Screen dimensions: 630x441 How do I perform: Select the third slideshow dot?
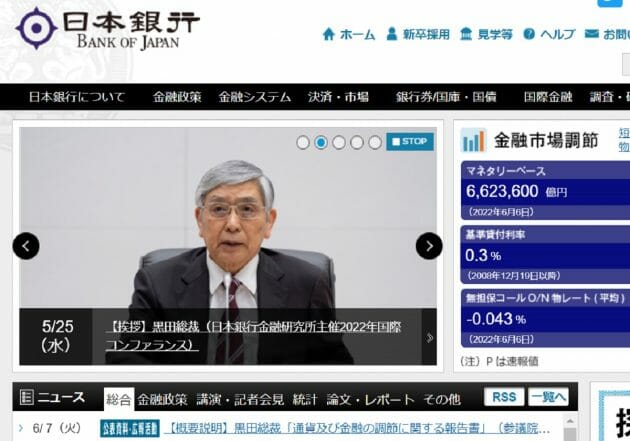point(339,142)
